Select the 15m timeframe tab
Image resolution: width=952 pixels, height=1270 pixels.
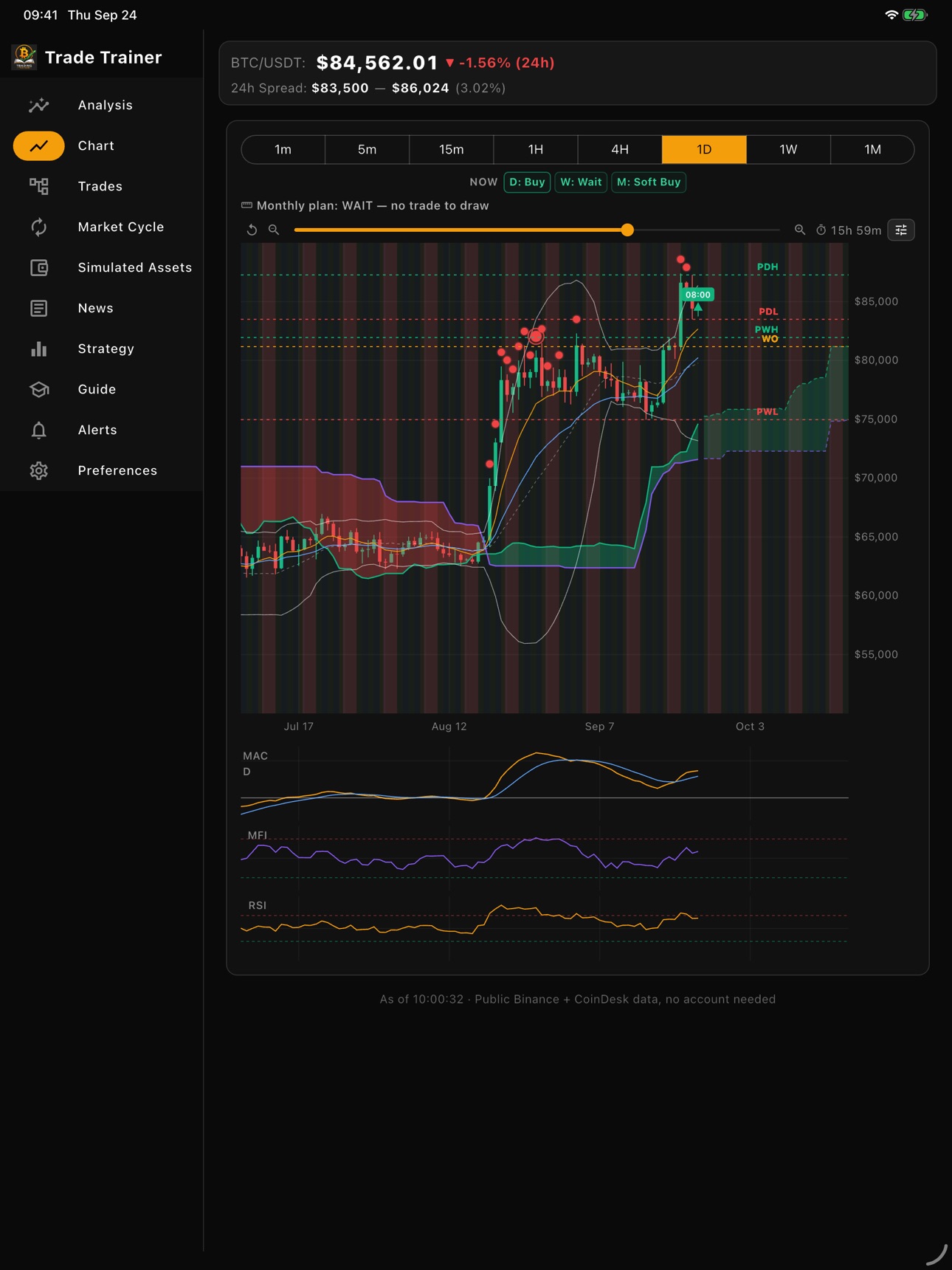click(452, 150)
